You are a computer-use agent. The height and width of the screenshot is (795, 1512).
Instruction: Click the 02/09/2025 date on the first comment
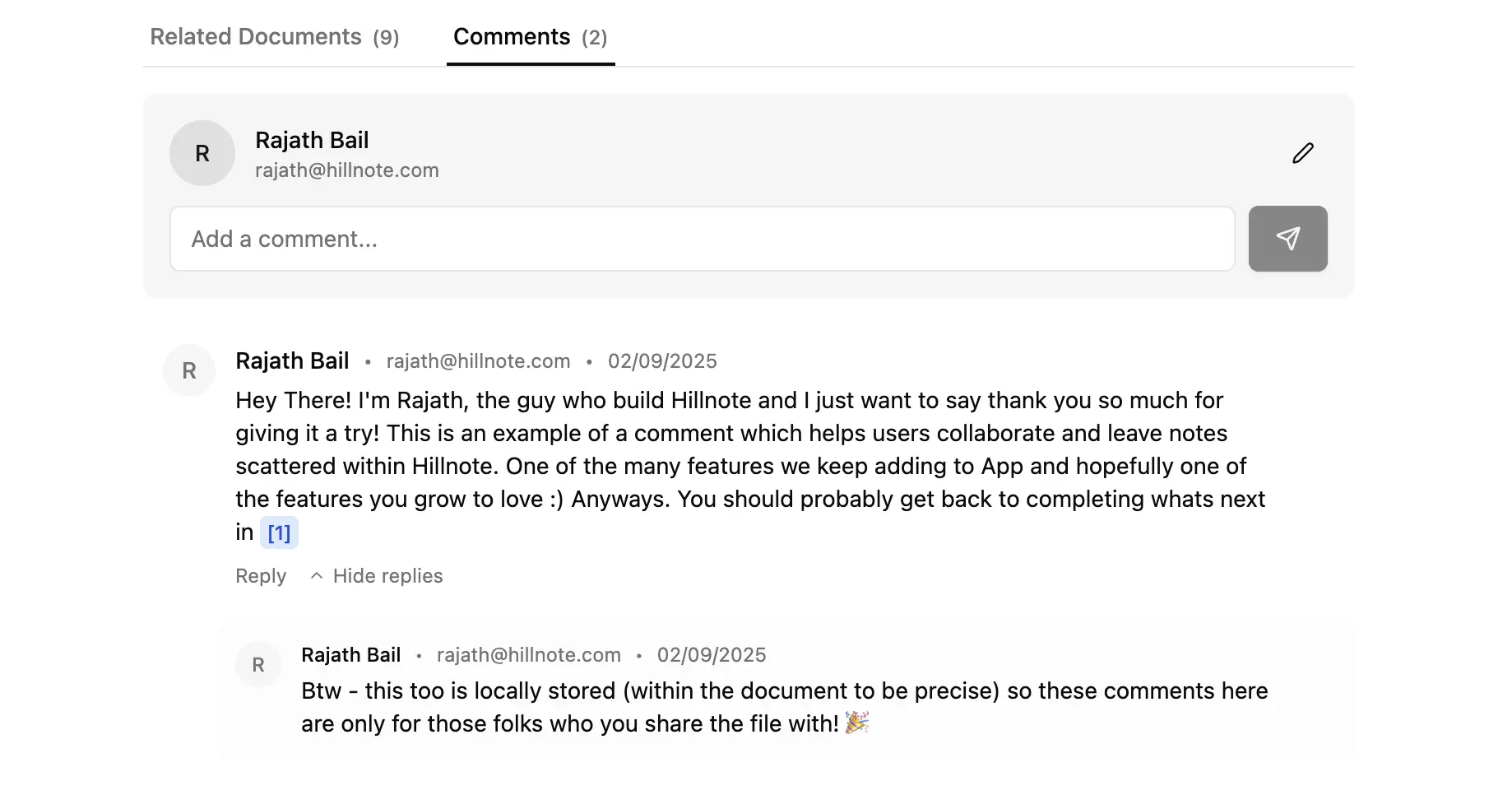click(x=662, y=361)
